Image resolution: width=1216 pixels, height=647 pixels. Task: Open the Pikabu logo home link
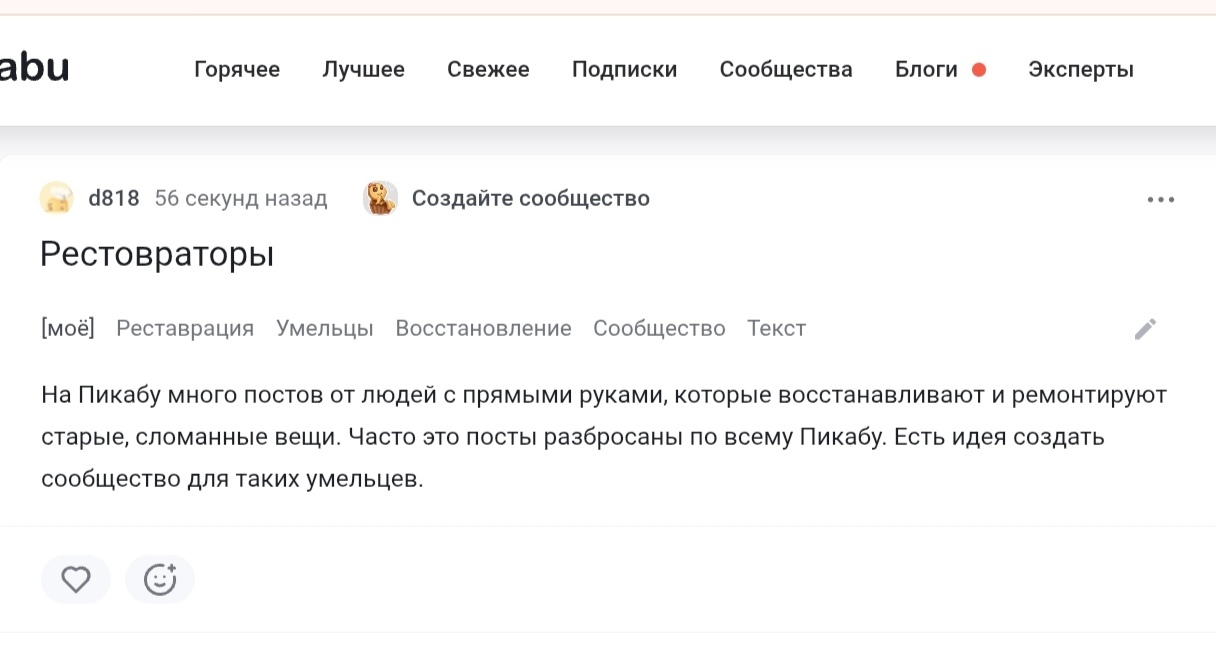point(34,69)
